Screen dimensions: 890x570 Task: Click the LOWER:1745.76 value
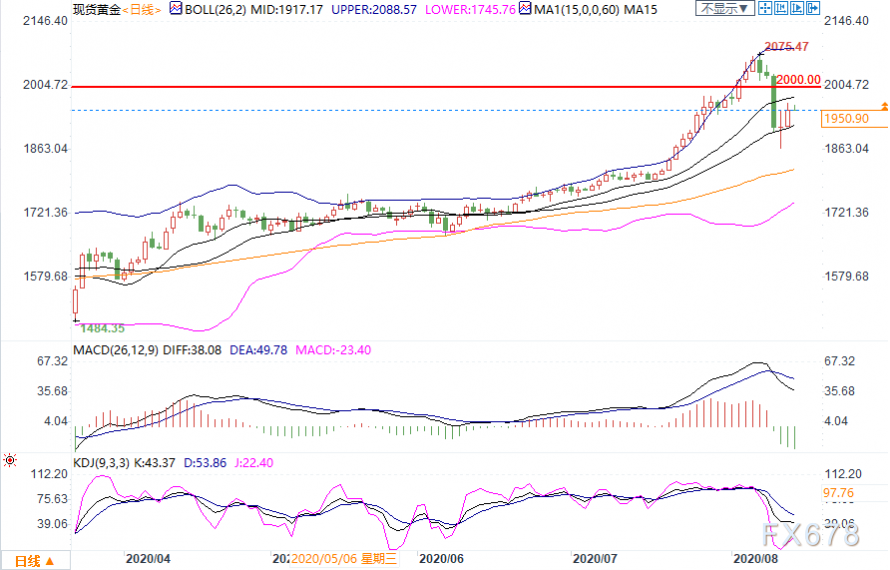pyautogui.click(x=470, y=10)
